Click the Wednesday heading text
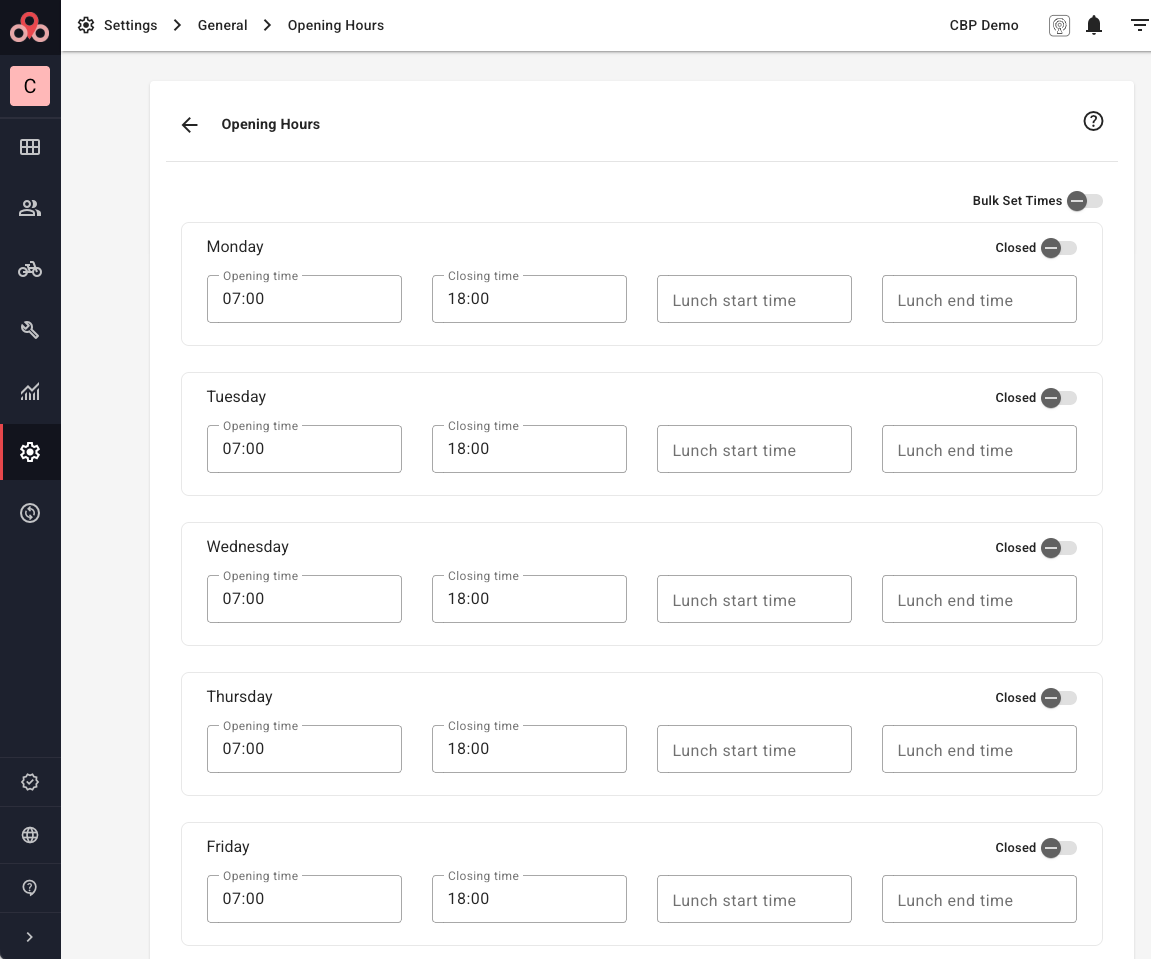Screen dimensions: 1151x959 click(247, 546)
